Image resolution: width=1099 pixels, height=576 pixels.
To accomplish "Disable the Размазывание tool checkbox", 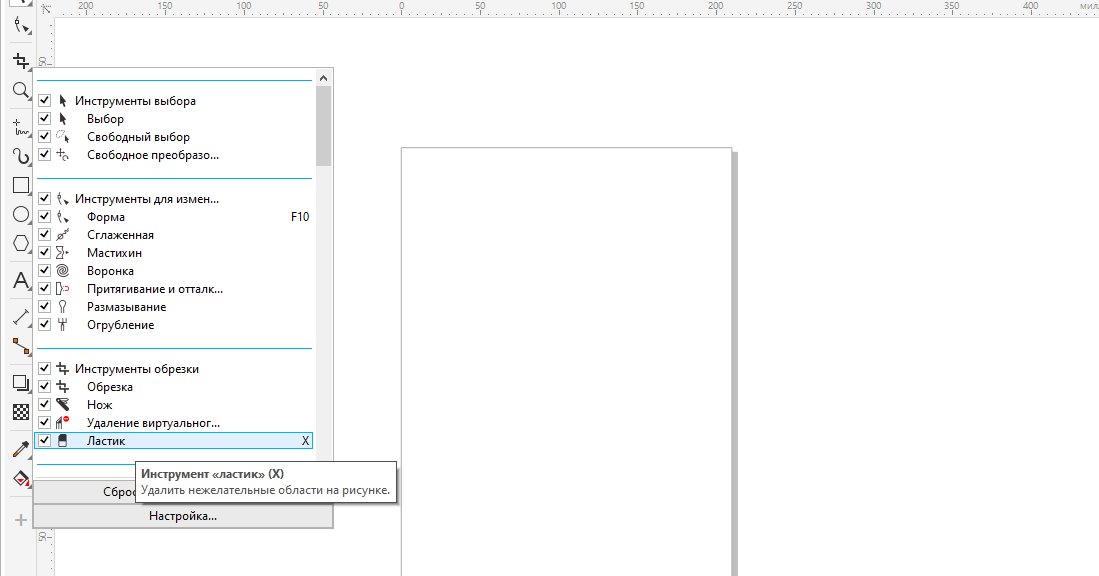I will click(44, 306).
